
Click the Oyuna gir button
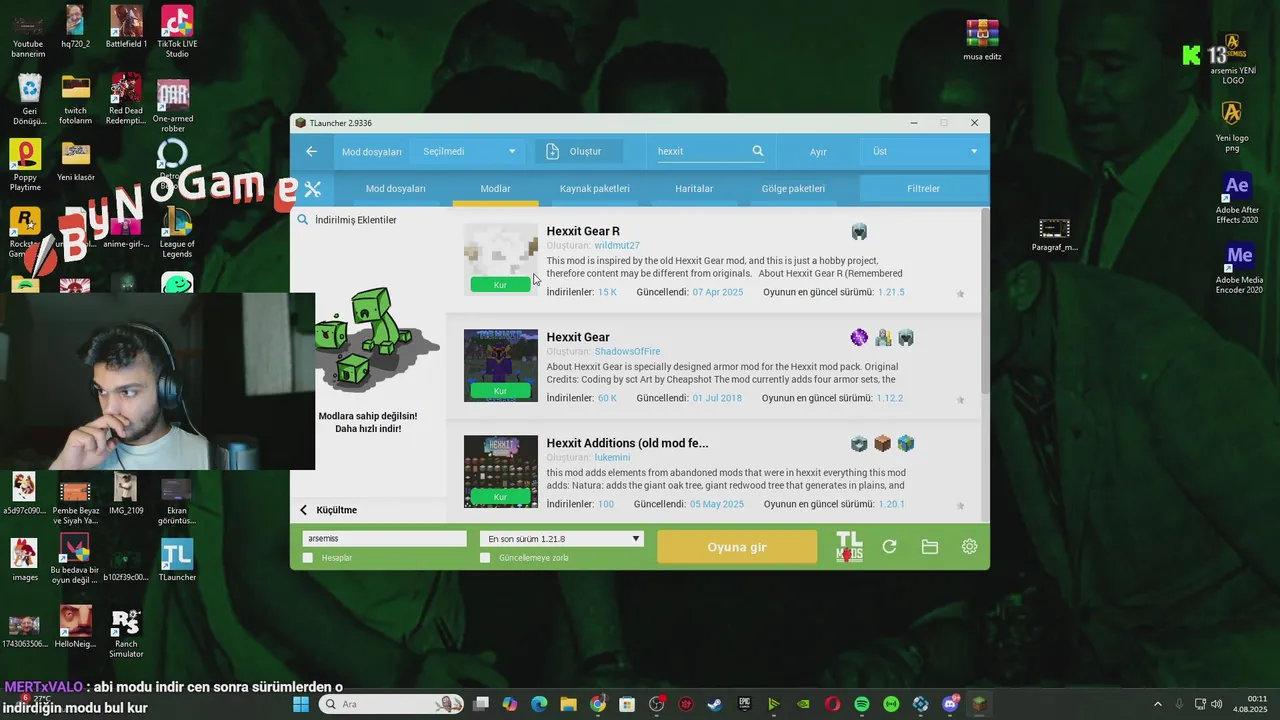click(737, 547)
